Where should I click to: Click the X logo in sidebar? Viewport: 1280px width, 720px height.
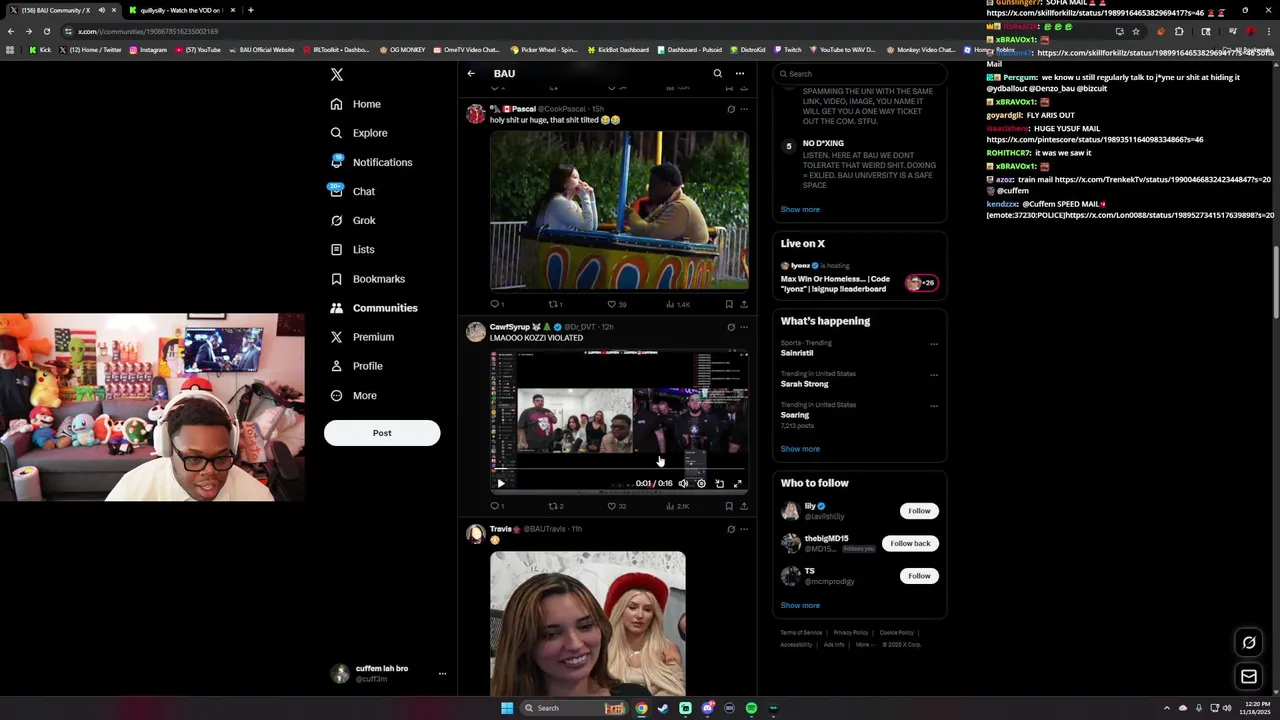click(337, 75)
